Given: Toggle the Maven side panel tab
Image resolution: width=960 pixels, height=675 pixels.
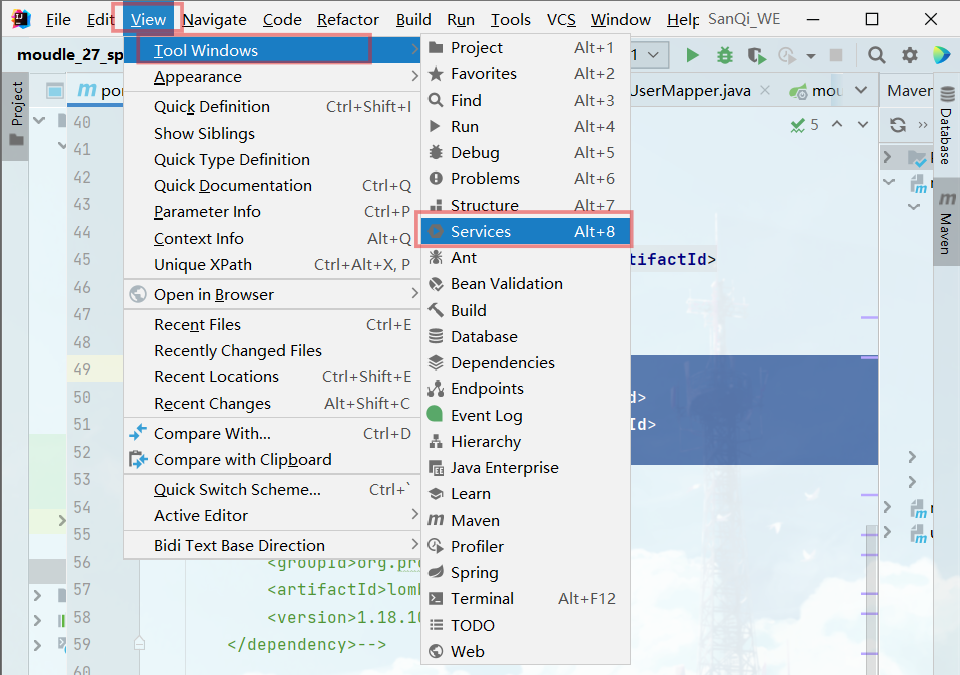Looking at the screenshot, I should (947, 224).
